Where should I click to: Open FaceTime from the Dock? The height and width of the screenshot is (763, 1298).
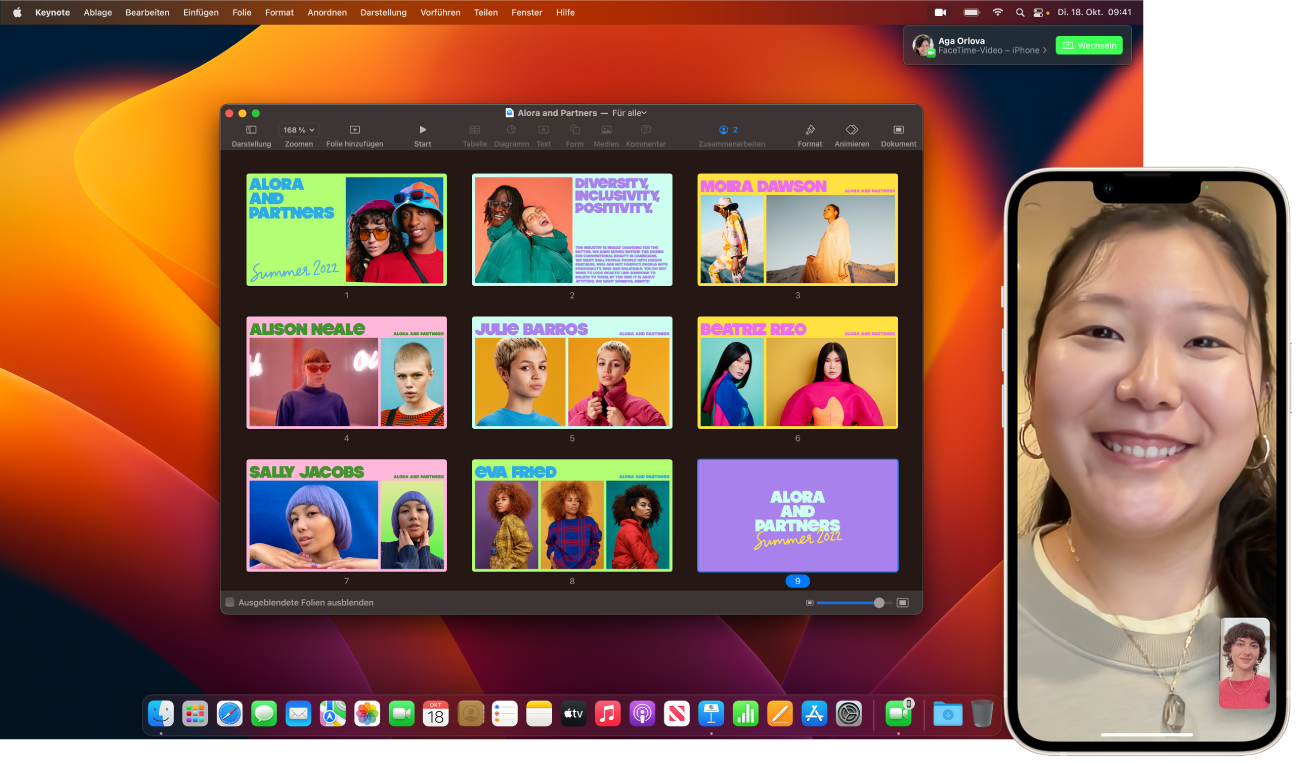401,713
